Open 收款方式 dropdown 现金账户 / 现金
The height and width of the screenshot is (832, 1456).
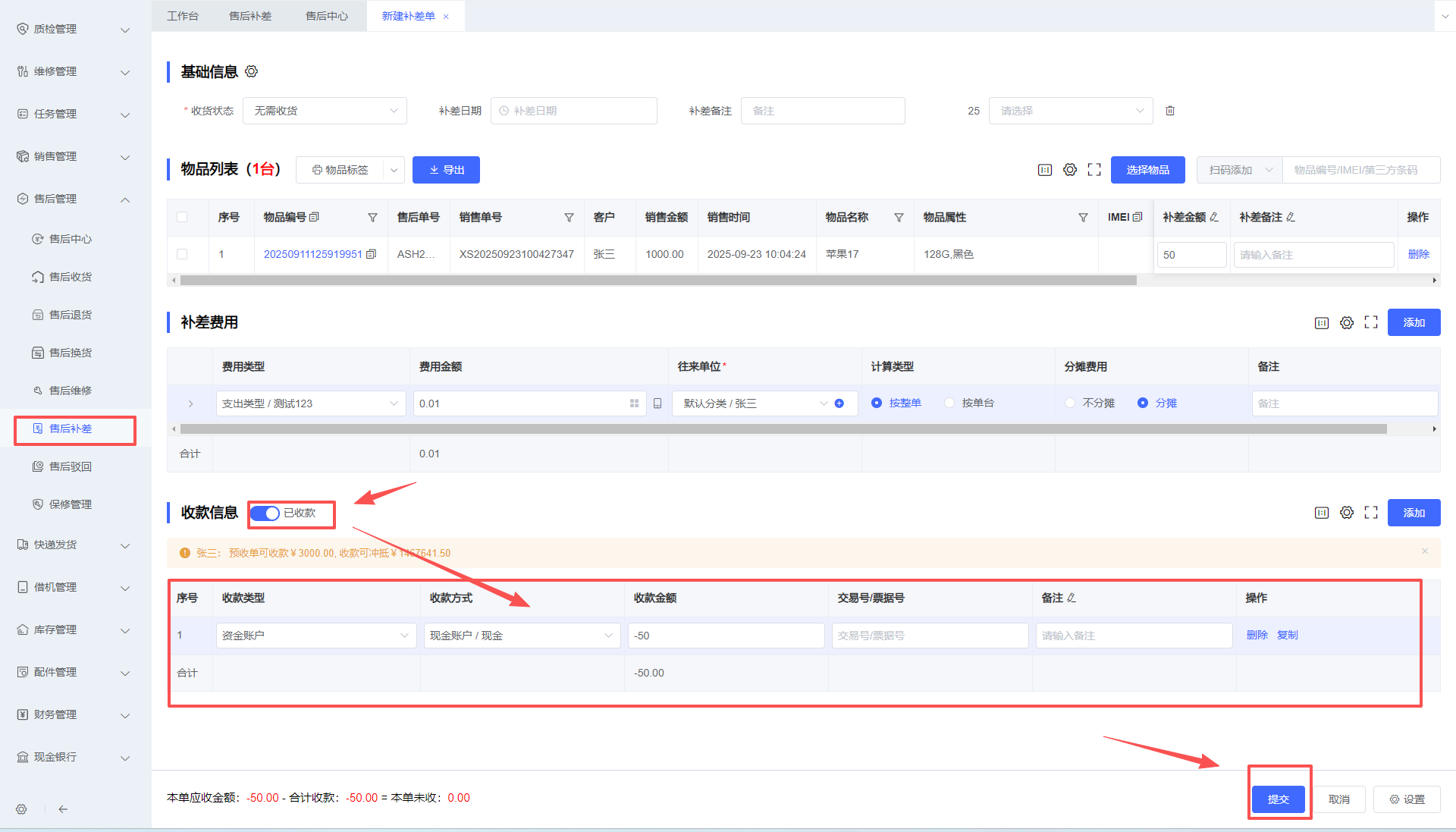[521, 636]
